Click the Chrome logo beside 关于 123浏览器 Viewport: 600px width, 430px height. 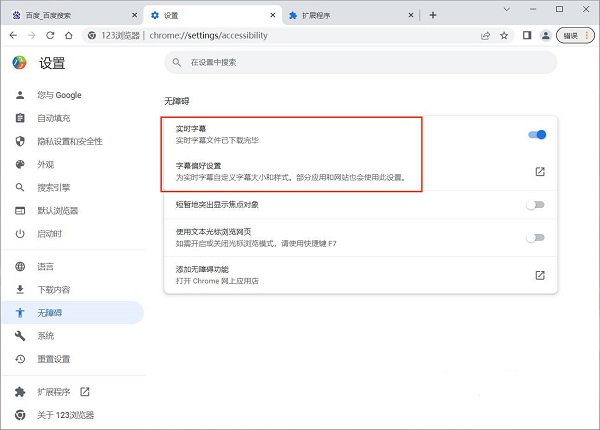[20, 415]
